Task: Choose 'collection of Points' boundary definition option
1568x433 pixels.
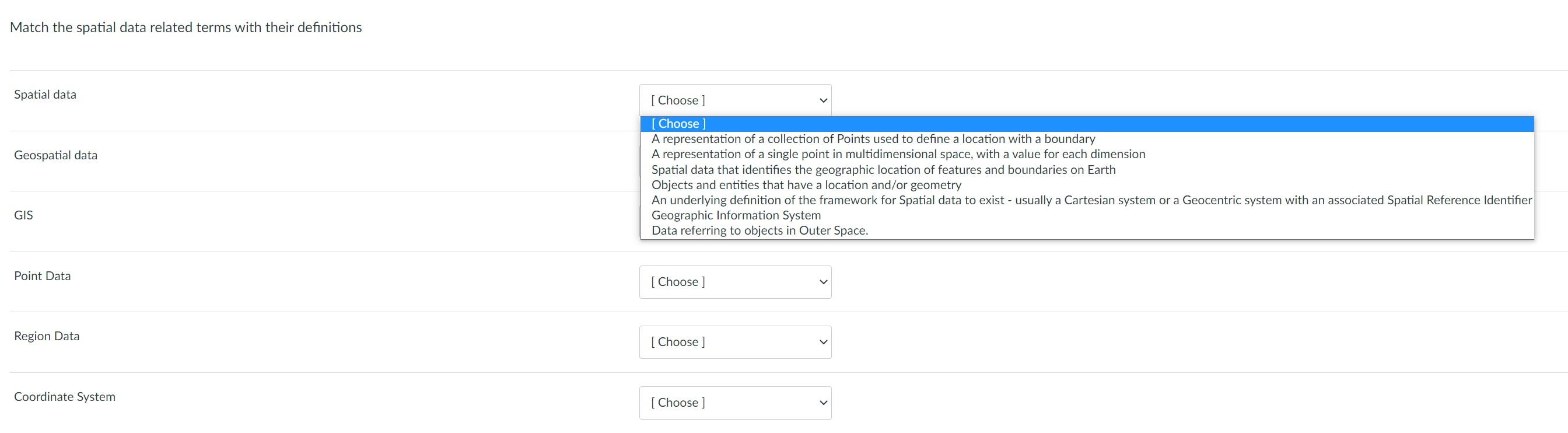Action: [873, 139]
